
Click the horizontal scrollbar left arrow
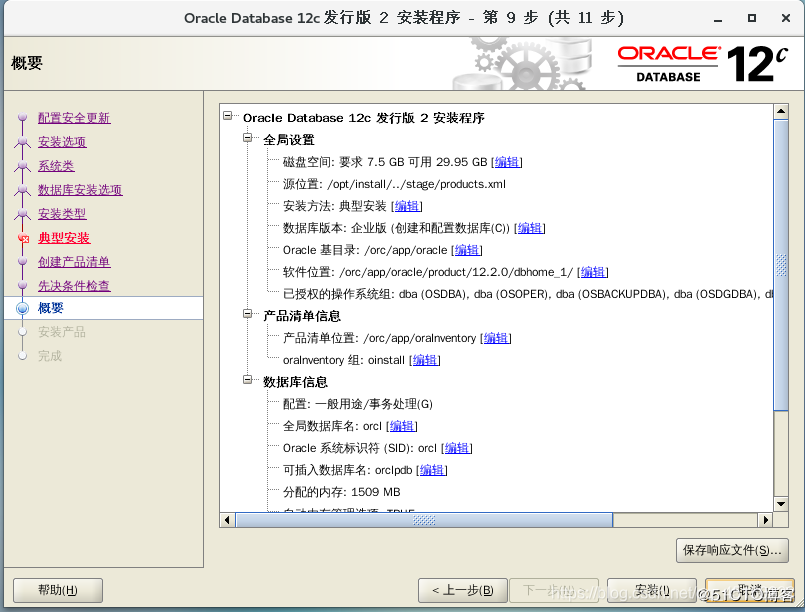[227, 520]
